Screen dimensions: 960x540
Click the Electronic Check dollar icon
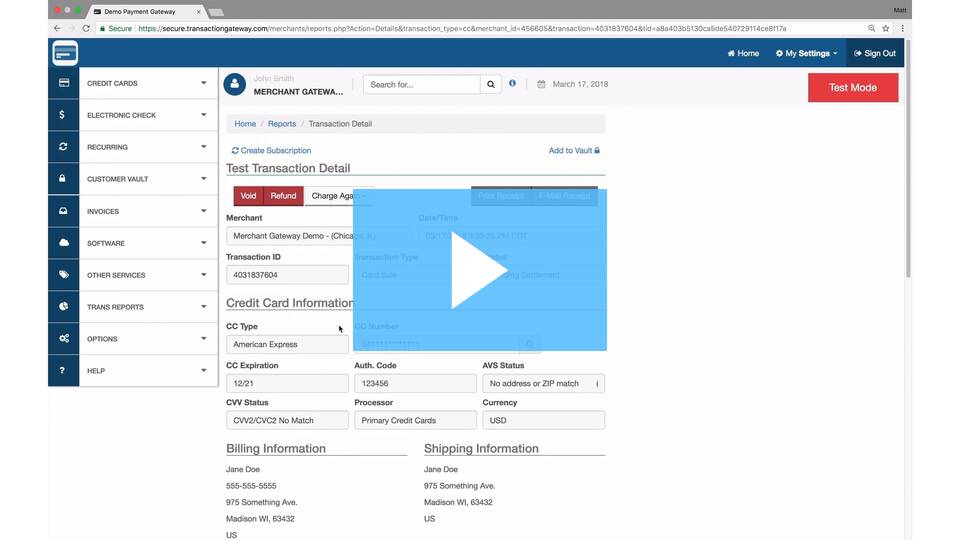tap(62, 114)
